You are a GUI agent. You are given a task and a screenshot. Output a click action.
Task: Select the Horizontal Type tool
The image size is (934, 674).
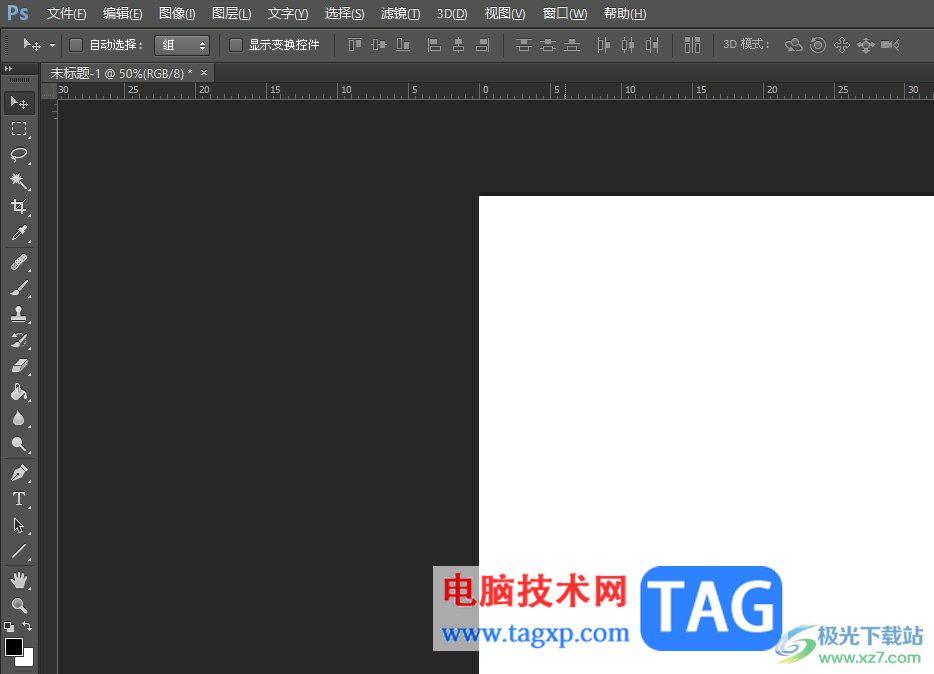[19, 499]
